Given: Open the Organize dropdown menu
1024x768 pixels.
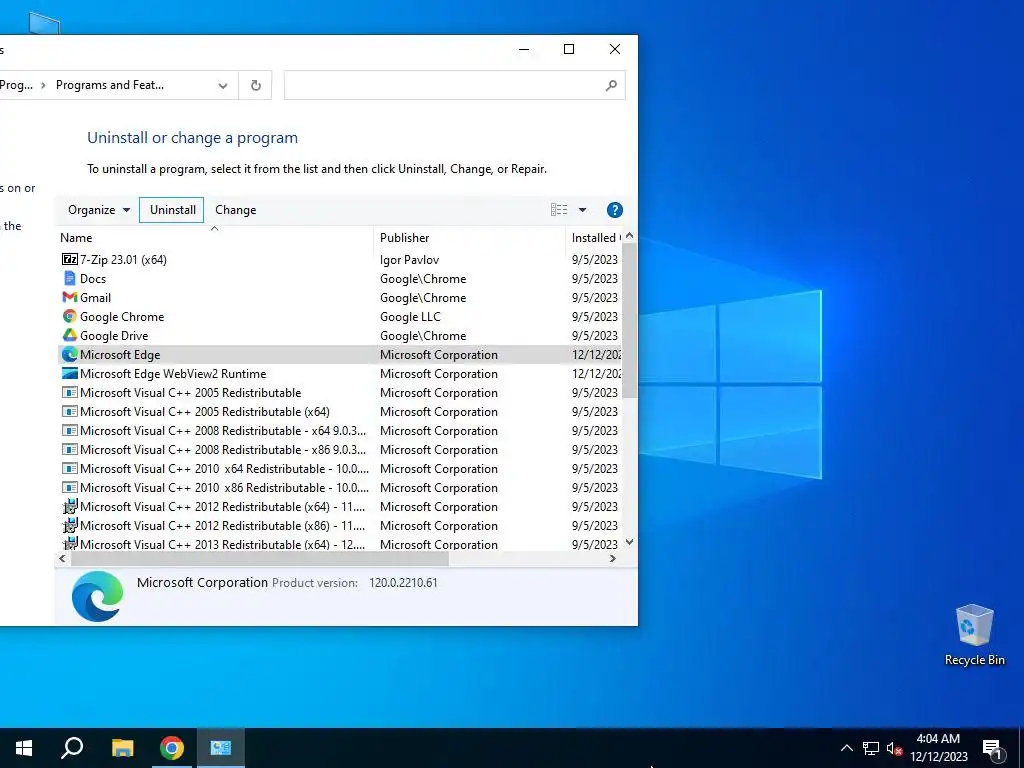Looking at the screenshot, I should tap(99, 210).
